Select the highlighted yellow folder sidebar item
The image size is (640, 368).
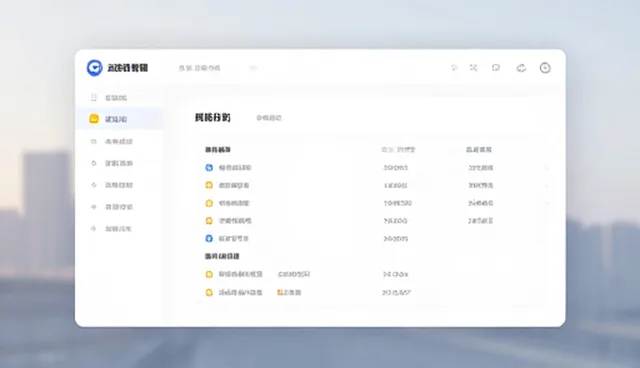point(120,119)
